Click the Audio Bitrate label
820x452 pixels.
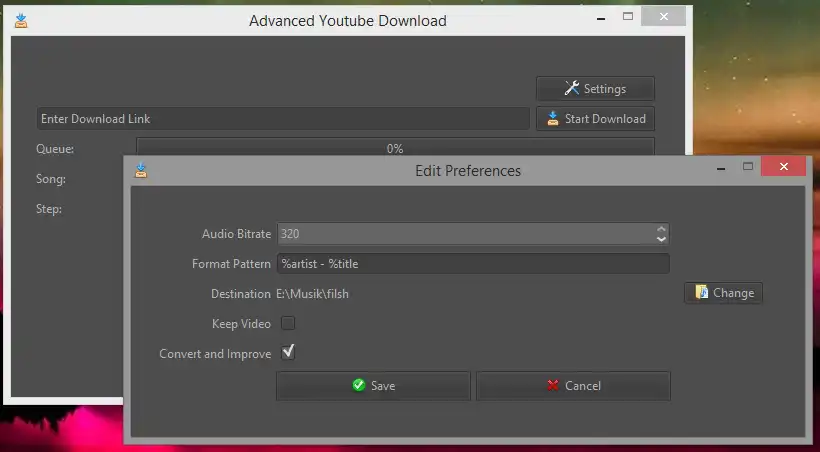(x=236, y=234)
